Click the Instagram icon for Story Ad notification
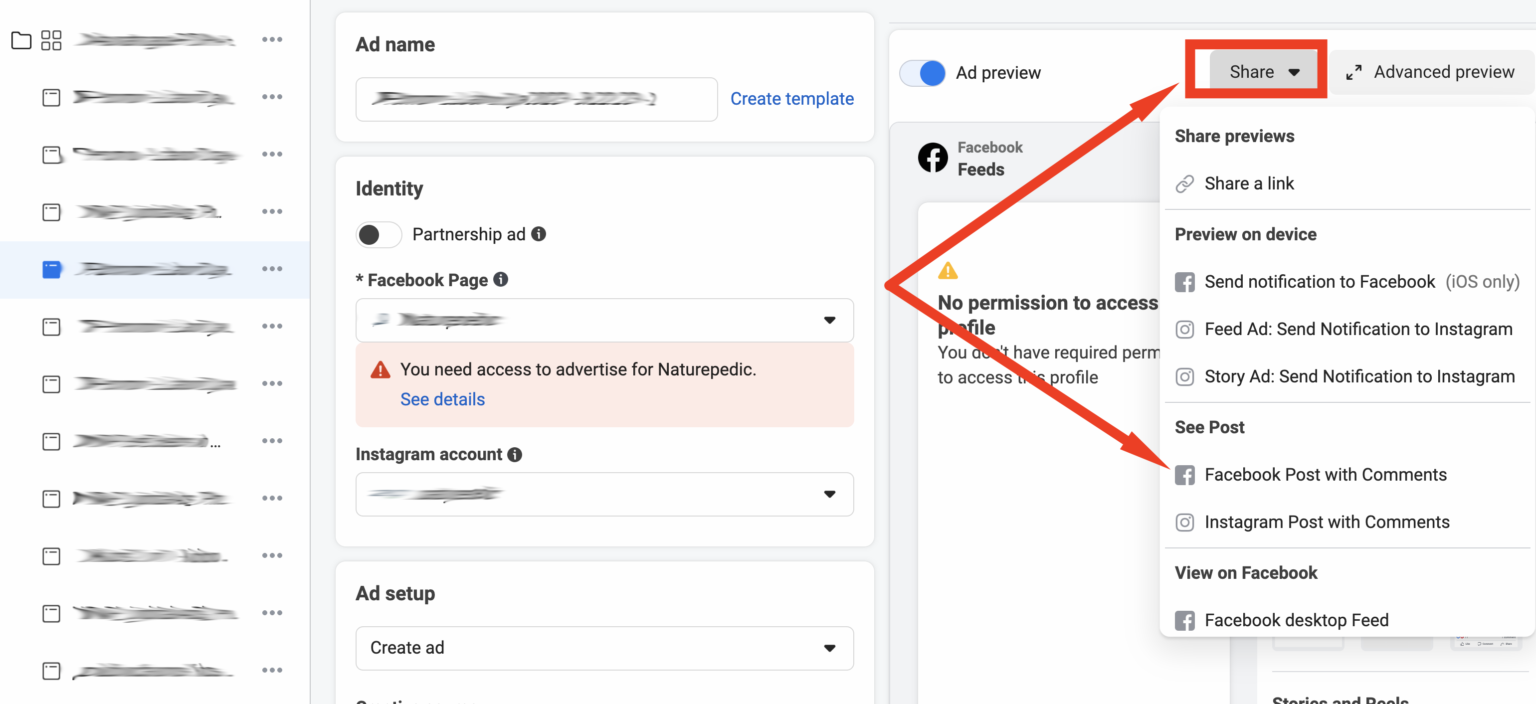Image resolution: width=1536 pixels, height=704 pixels. (x=1185, y=377)
